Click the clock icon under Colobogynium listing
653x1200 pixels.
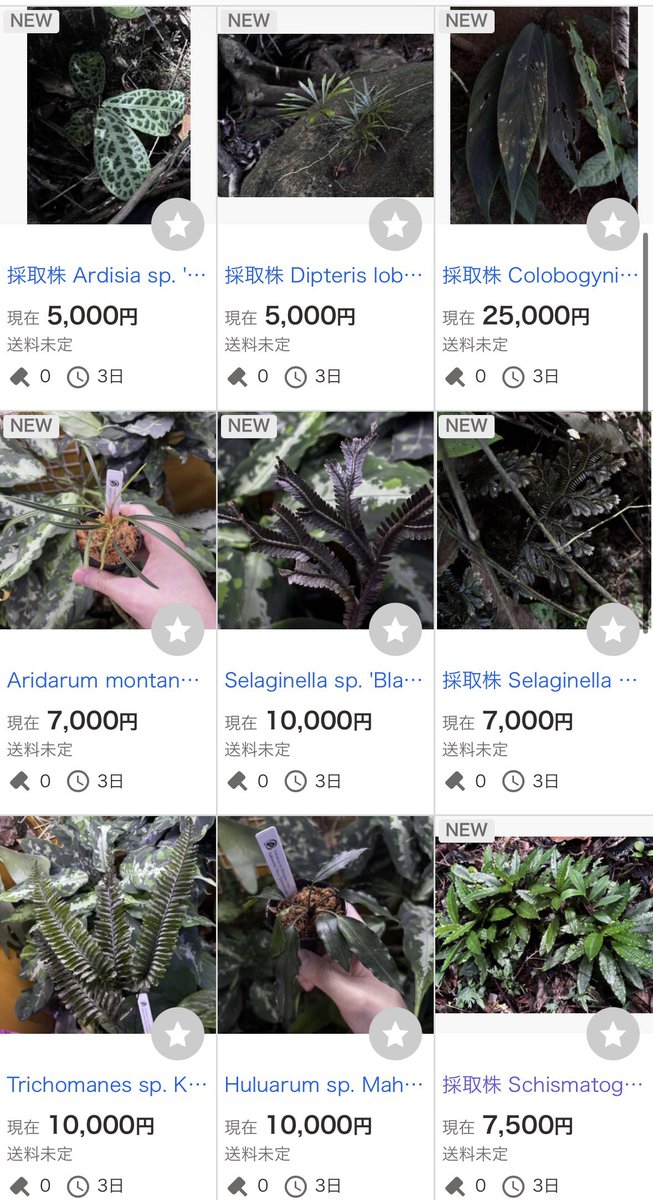pos(513,377)
